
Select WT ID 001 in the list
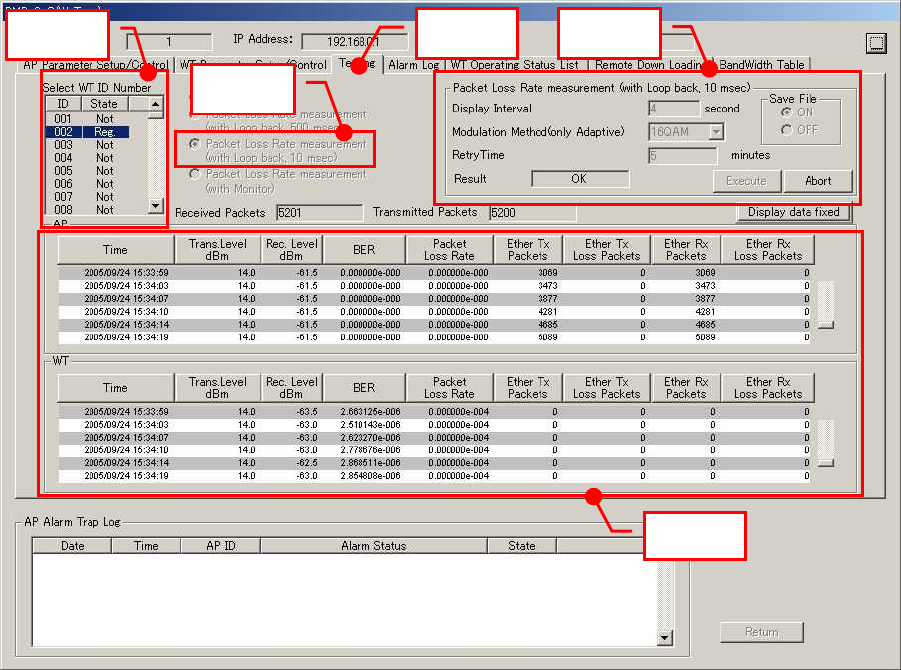[87, 119]
